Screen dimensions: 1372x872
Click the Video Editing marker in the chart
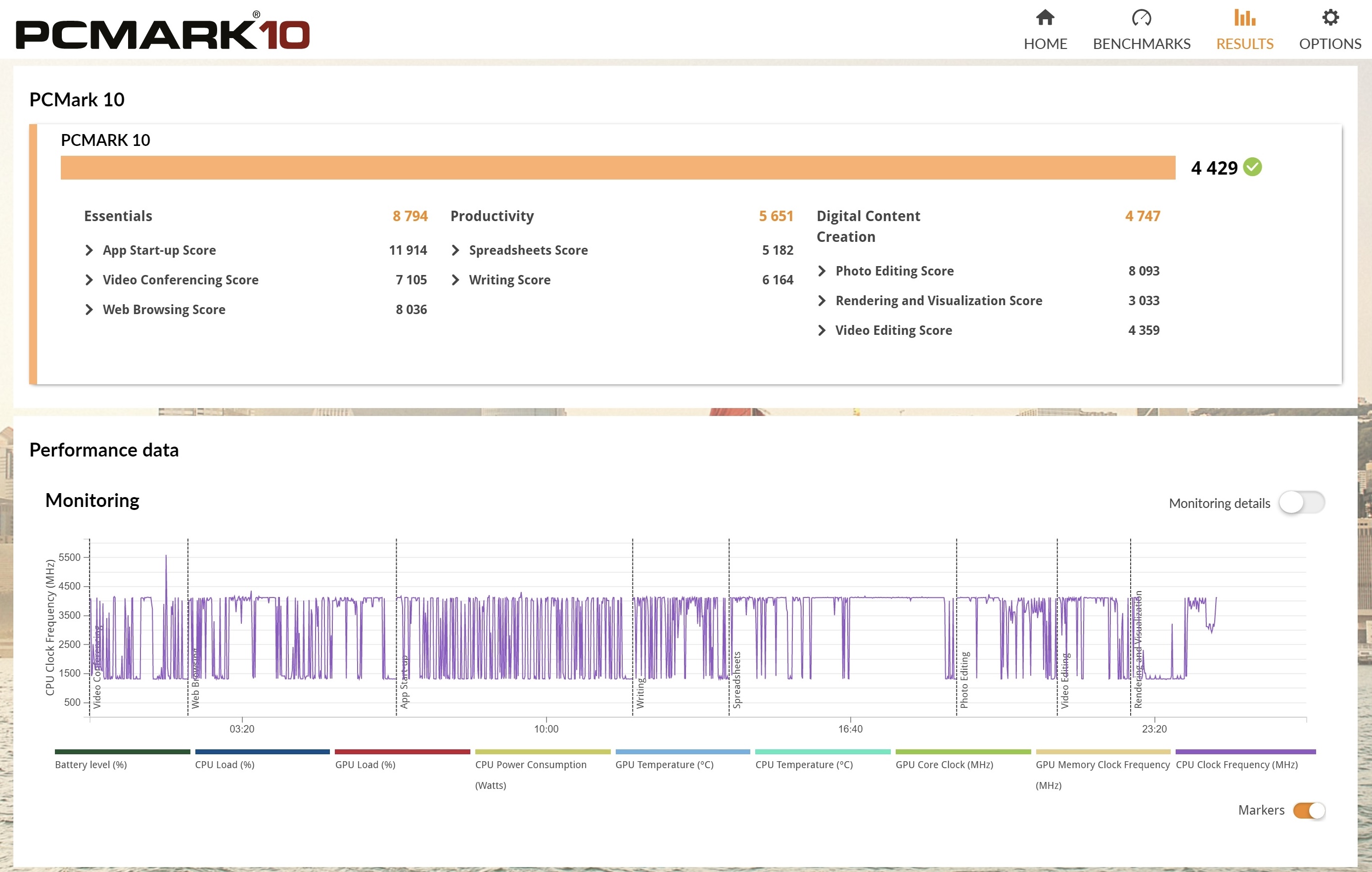click(x=1064, y=681)
